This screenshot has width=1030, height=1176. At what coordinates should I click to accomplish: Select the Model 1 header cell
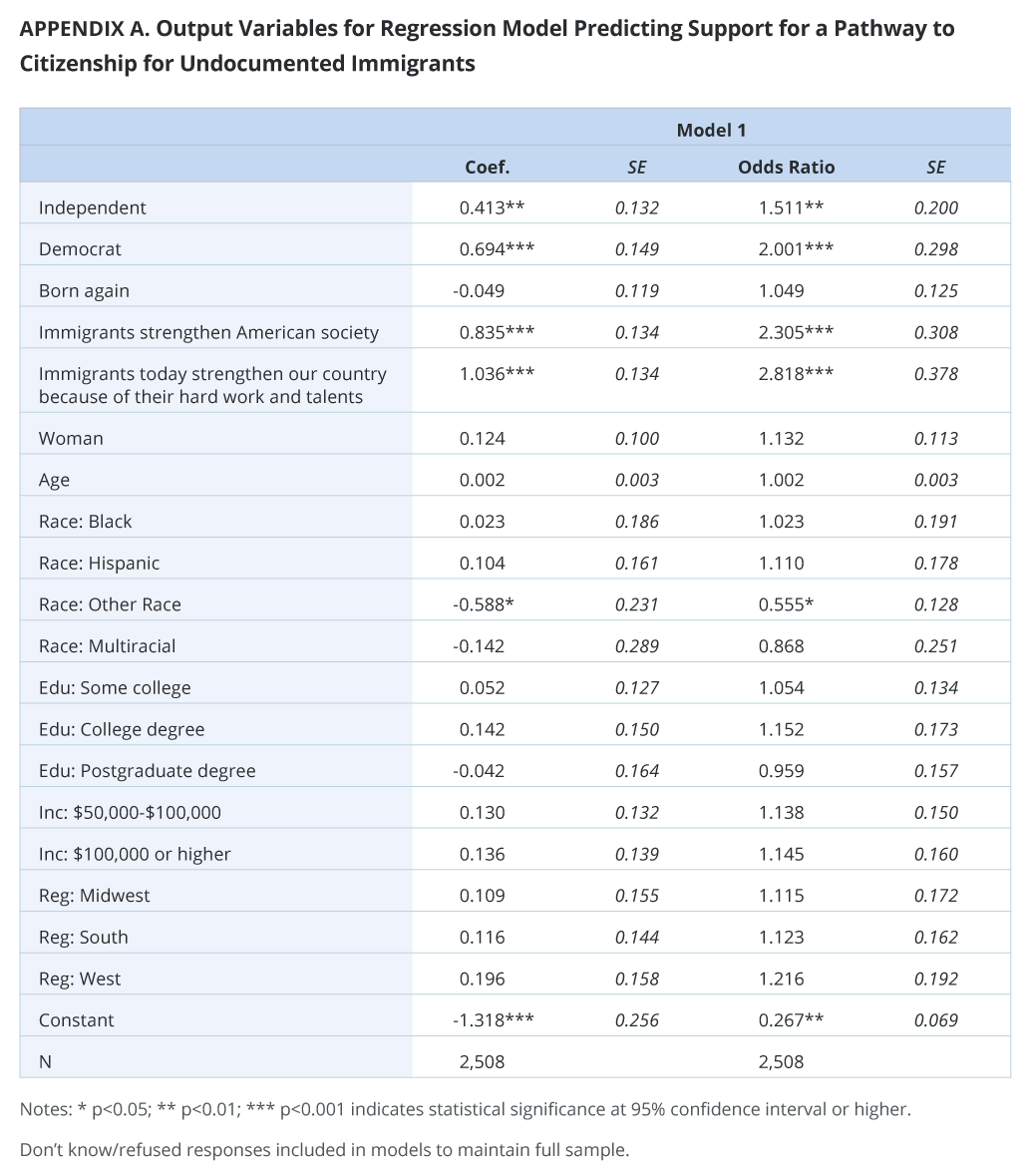click(x=711, y=130)
